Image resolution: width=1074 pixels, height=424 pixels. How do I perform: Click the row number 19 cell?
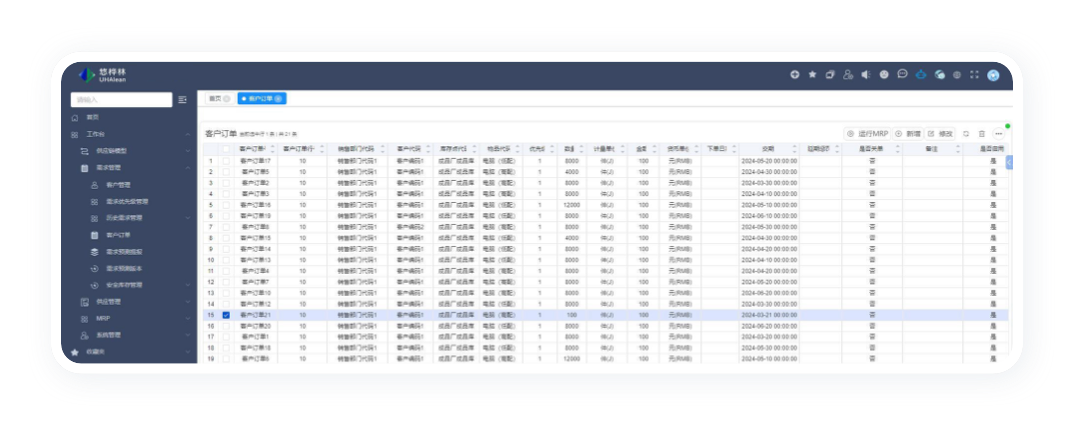click(211, 359)
